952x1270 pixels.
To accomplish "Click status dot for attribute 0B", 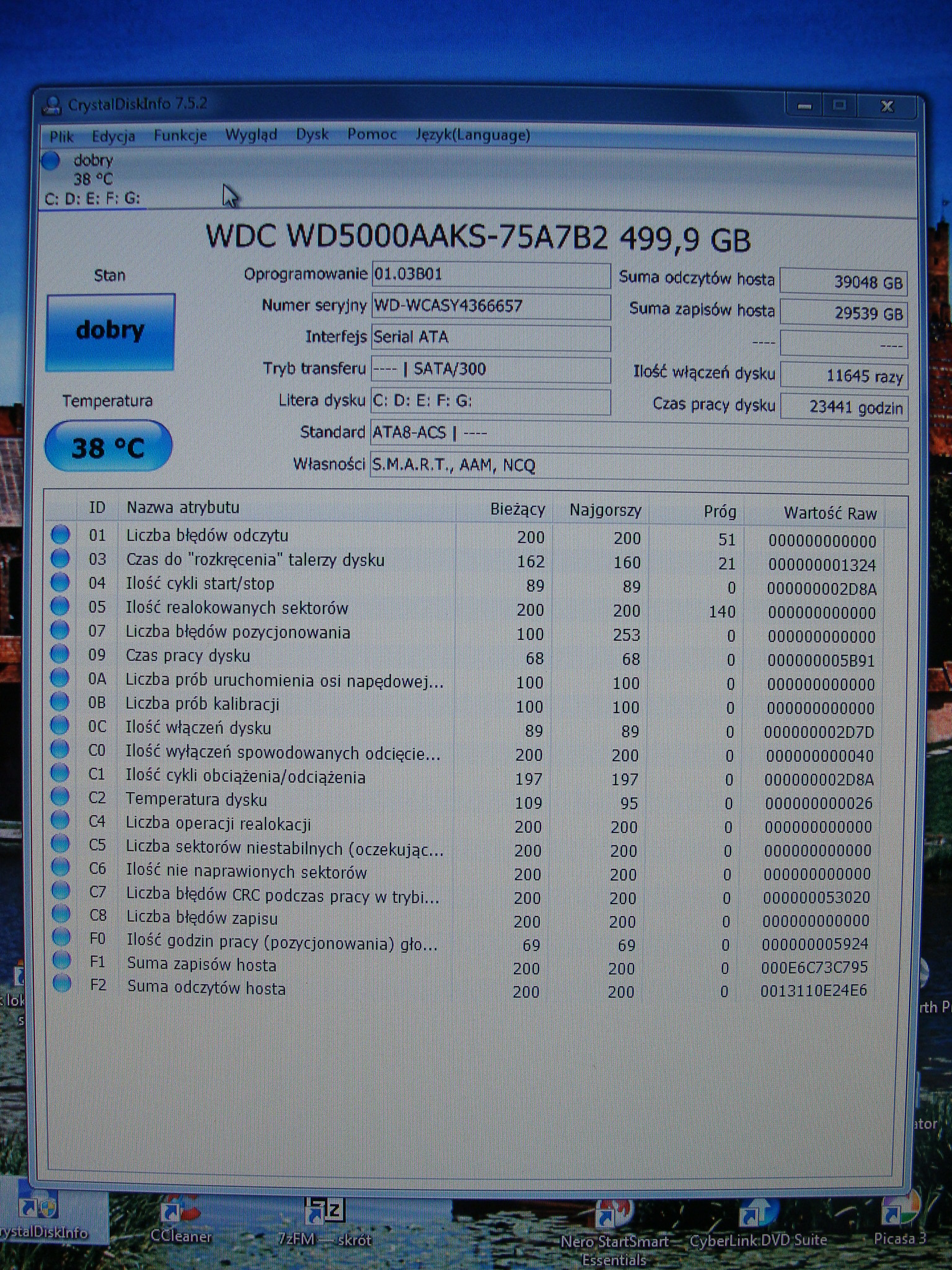I will point(60,701).
